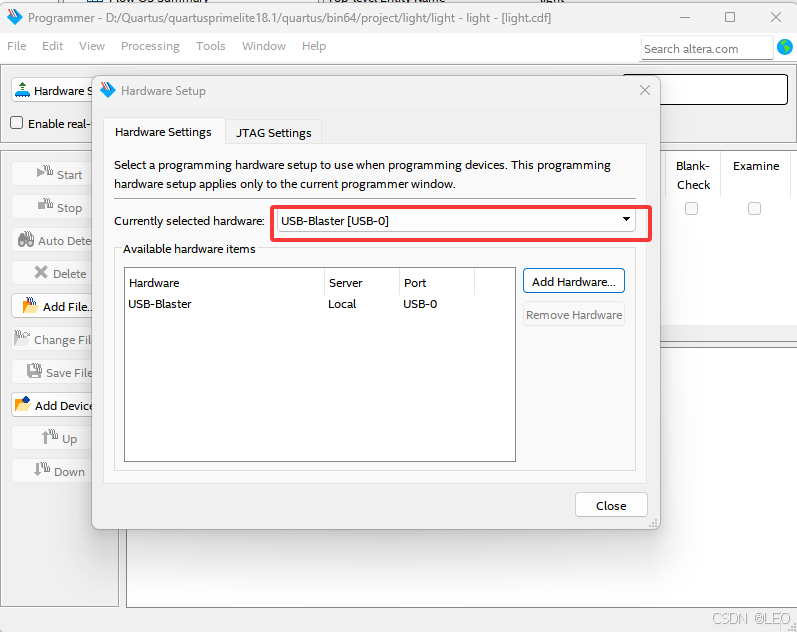Toggle the Examine column checkbox
Viewport: 797px width, 632px height.
(x=754, y=208)
